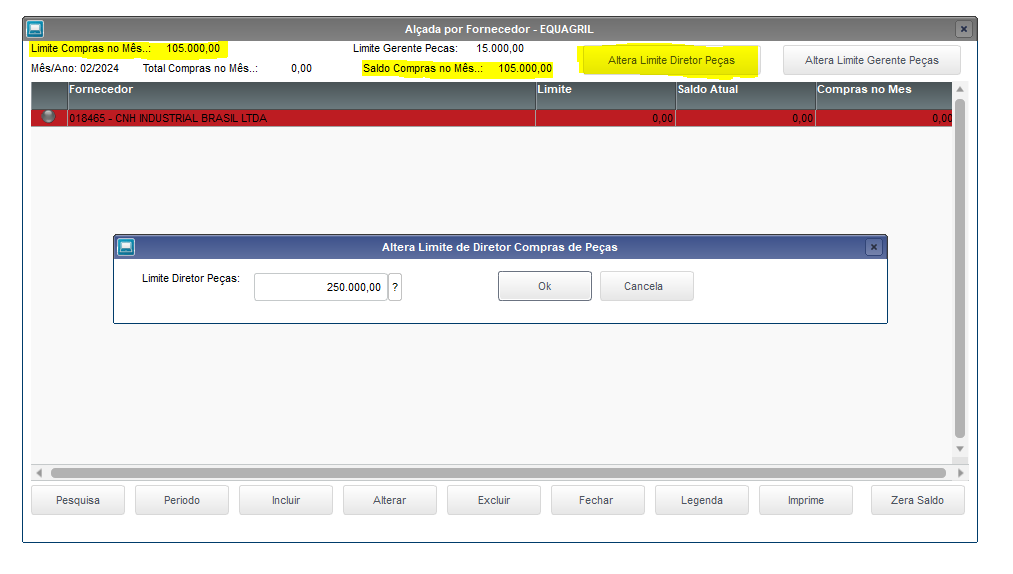Click the Limite Gerente Pecas value 15.000,00
This screenshot has height=574, width=1013.
[x=500, y=48]
